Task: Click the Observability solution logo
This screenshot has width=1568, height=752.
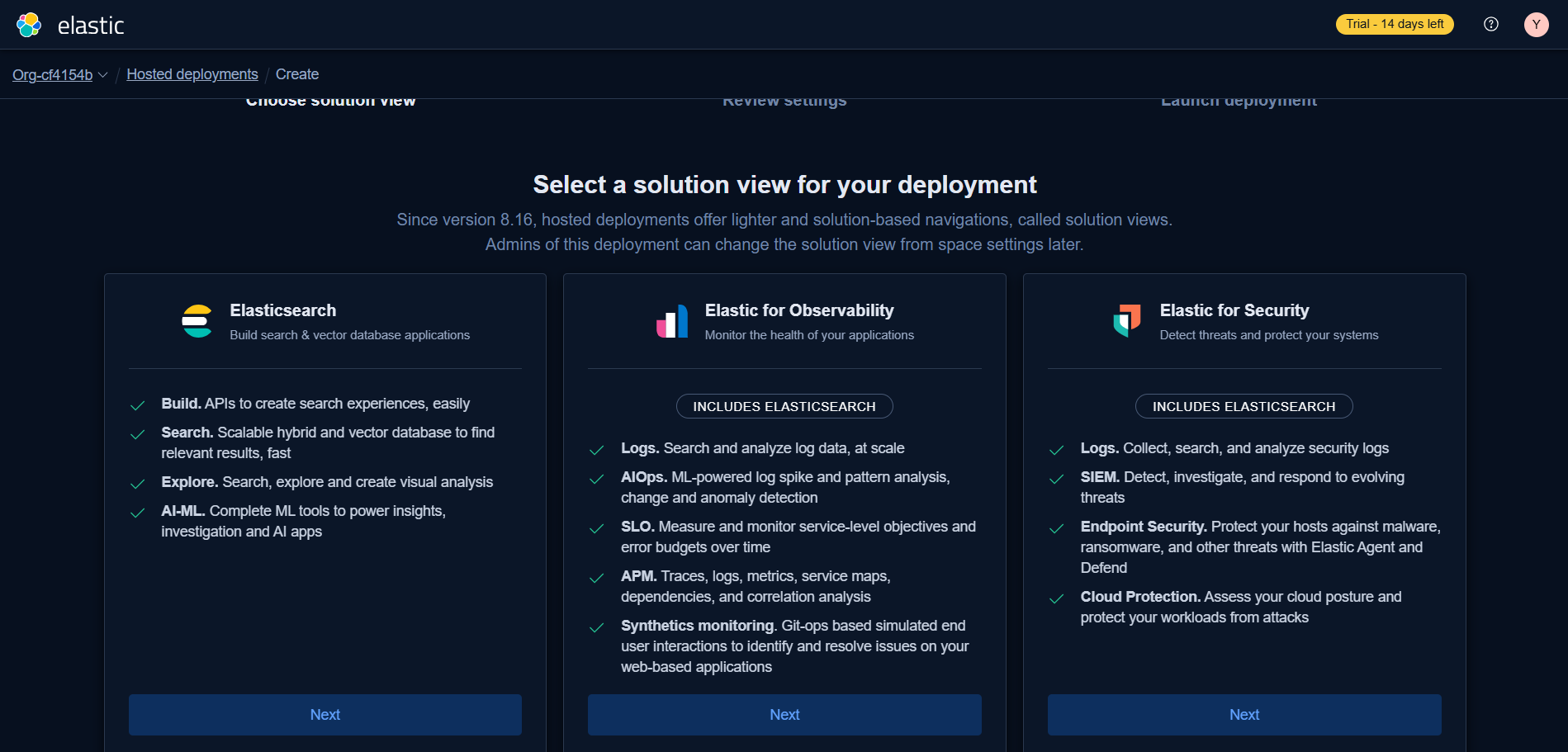Action: (x=672, y=321)
